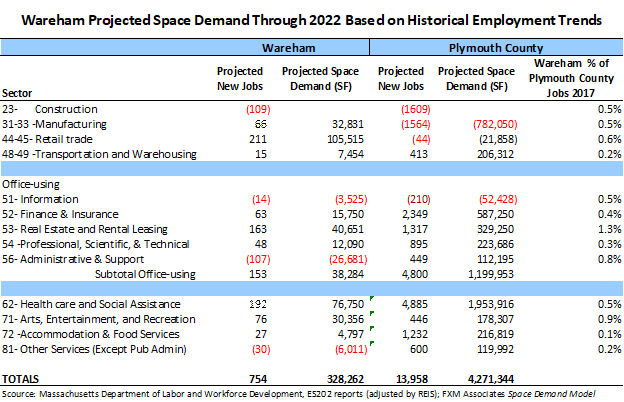624x402 pixels.
Task: Click the Plymouth County header cell
Action: (496, 48)
